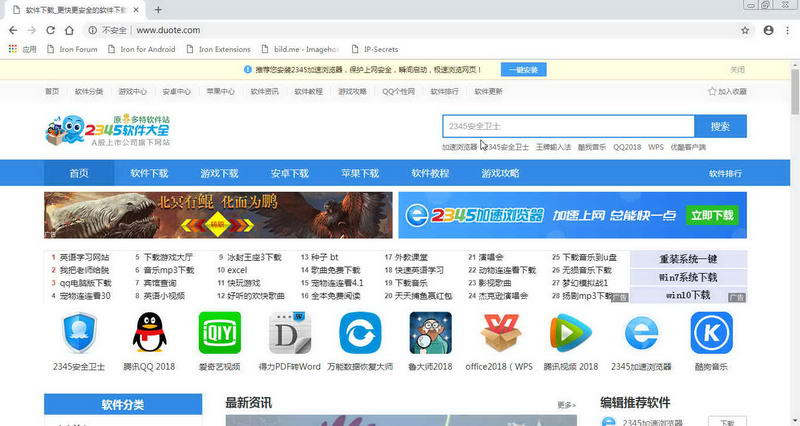Click the 万能数据恢复大师 icon
Screen dimensions: 800x426
pyautogui.click(x=360, y=333)
